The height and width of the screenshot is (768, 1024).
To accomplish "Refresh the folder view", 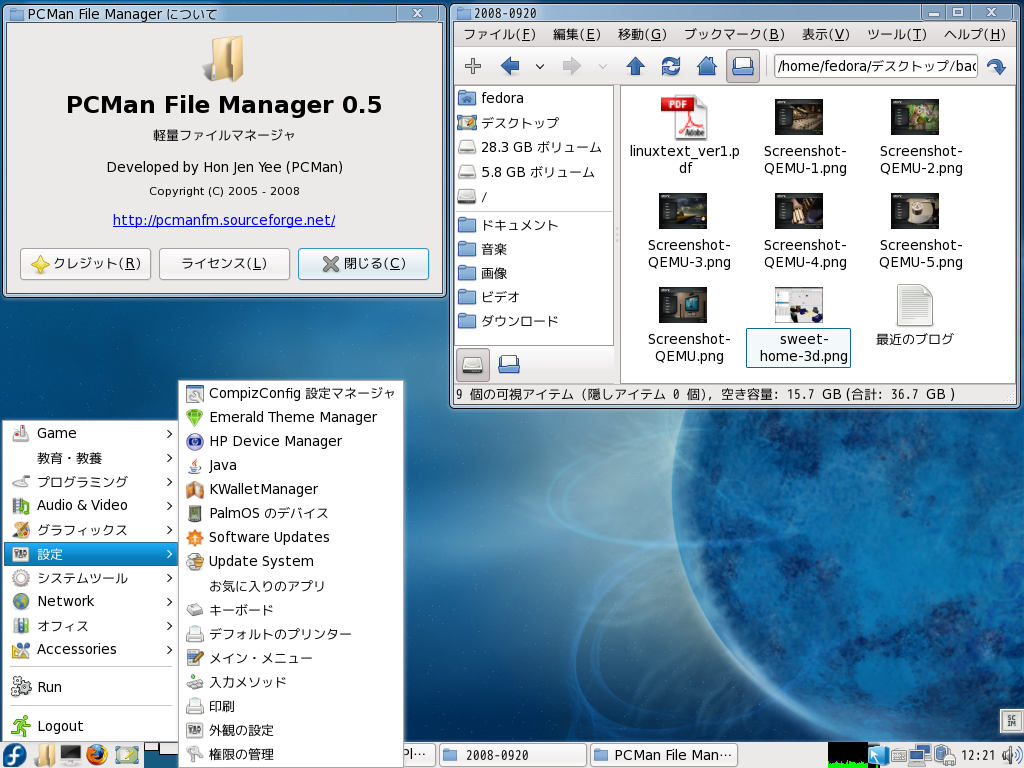I will 671,66.
